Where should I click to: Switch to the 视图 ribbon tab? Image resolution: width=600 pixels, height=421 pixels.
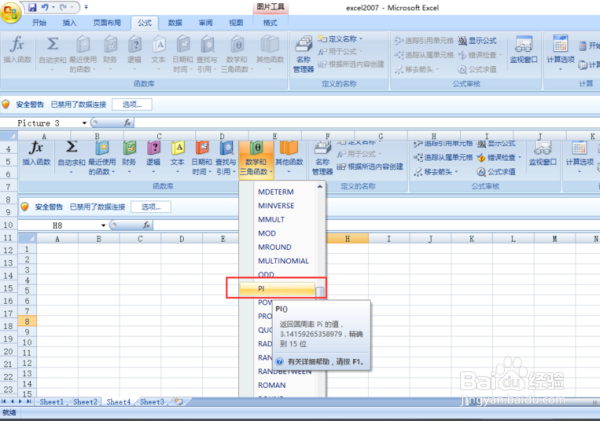236,23
